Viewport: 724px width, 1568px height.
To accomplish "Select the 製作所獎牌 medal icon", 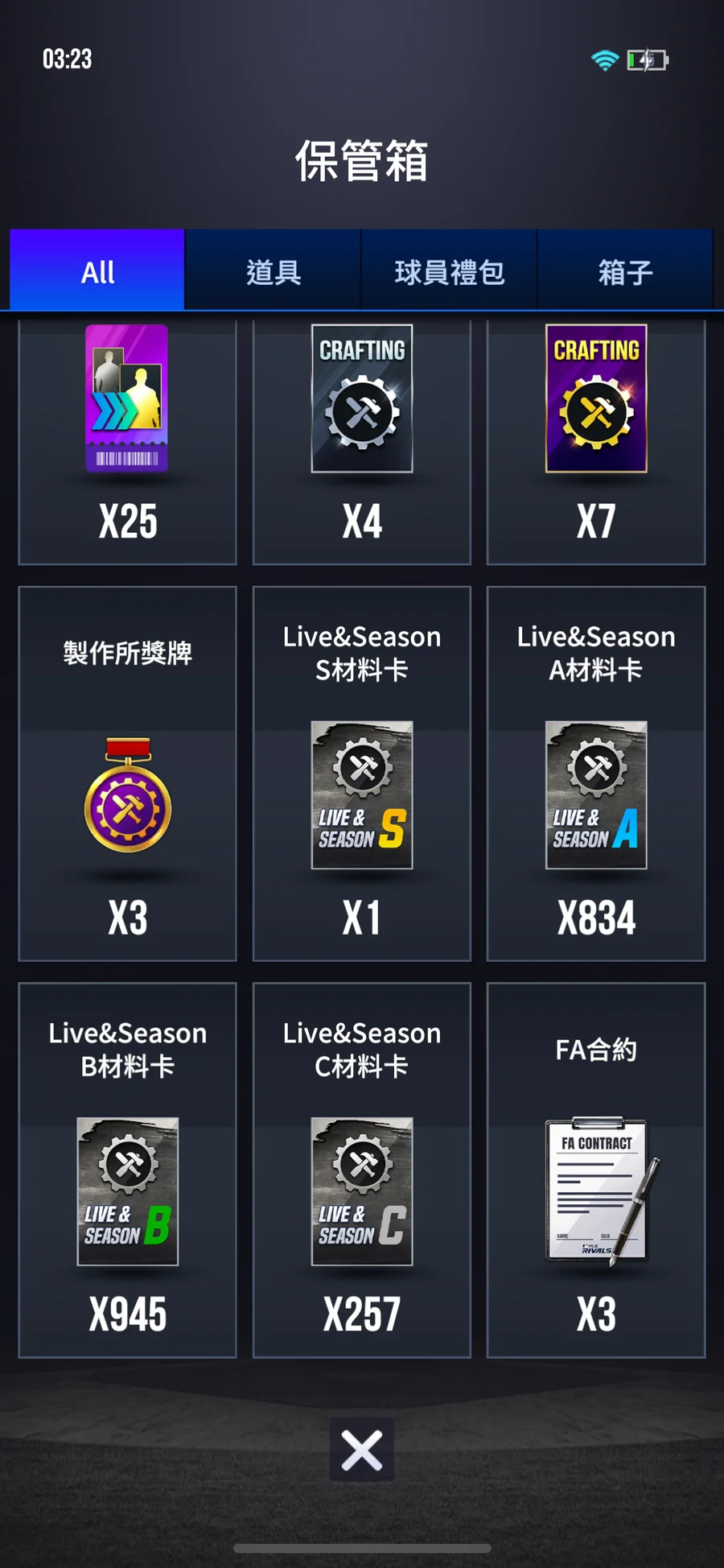I will tap(128, 795).
